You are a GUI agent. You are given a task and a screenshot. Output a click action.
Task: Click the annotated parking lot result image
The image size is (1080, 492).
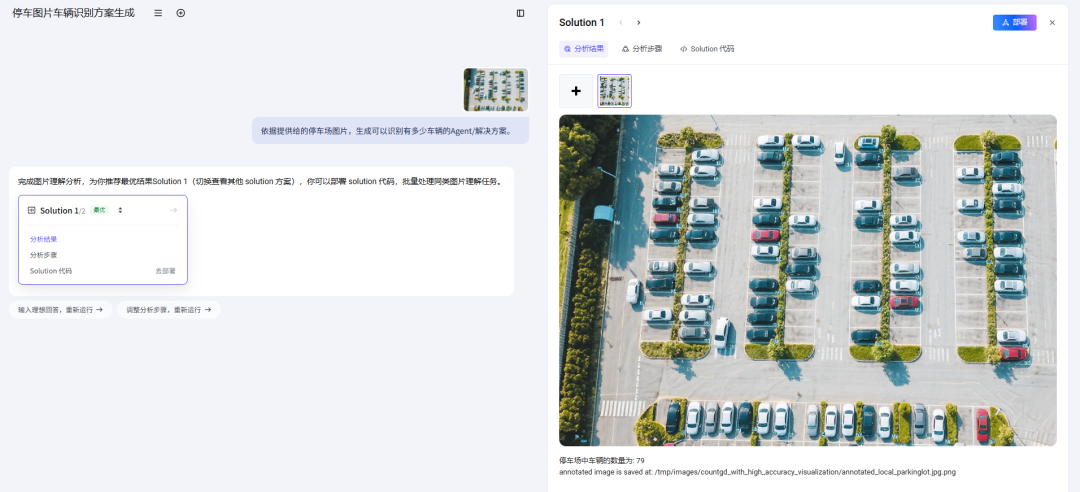coord(808,280)
